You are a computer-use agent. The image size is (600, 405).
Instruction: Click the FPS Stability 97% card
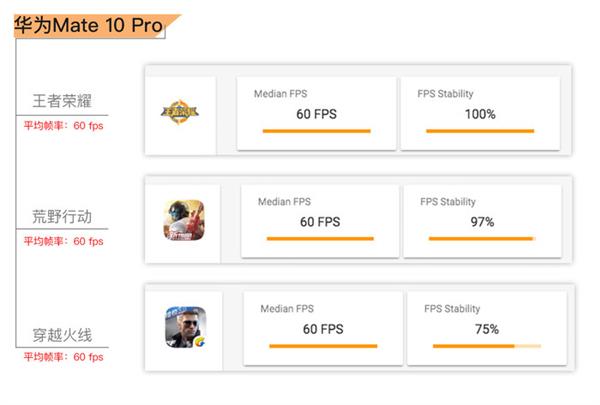[x=483, y=221]
